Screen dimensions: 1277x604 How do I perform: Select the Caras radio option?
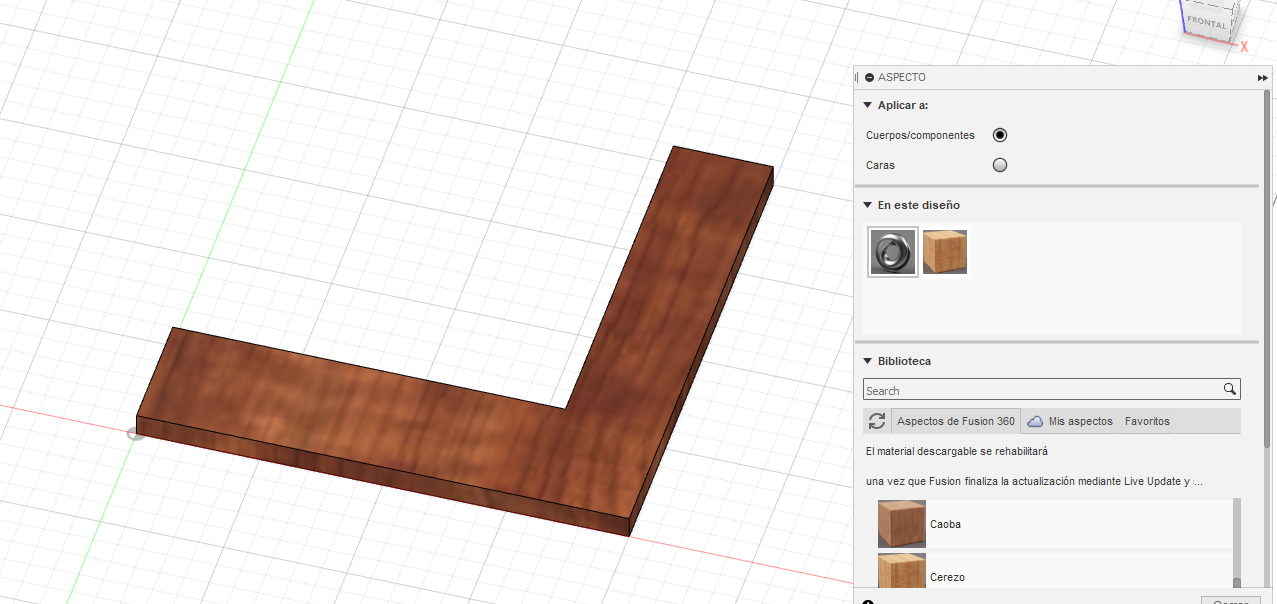[1000, 165]
